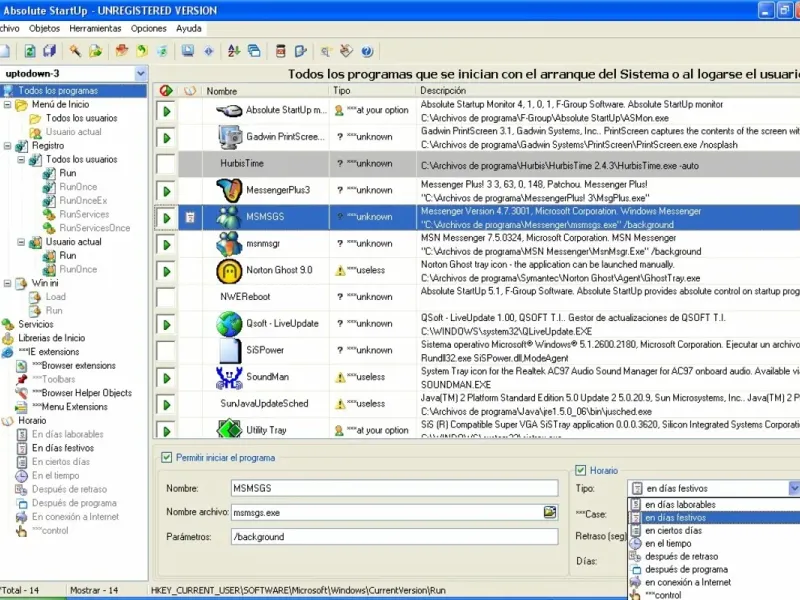Click the Norton Ghost 9.0 program icon
The width and height of the screenshot is (800, 600).
click(x=229, y=271)
